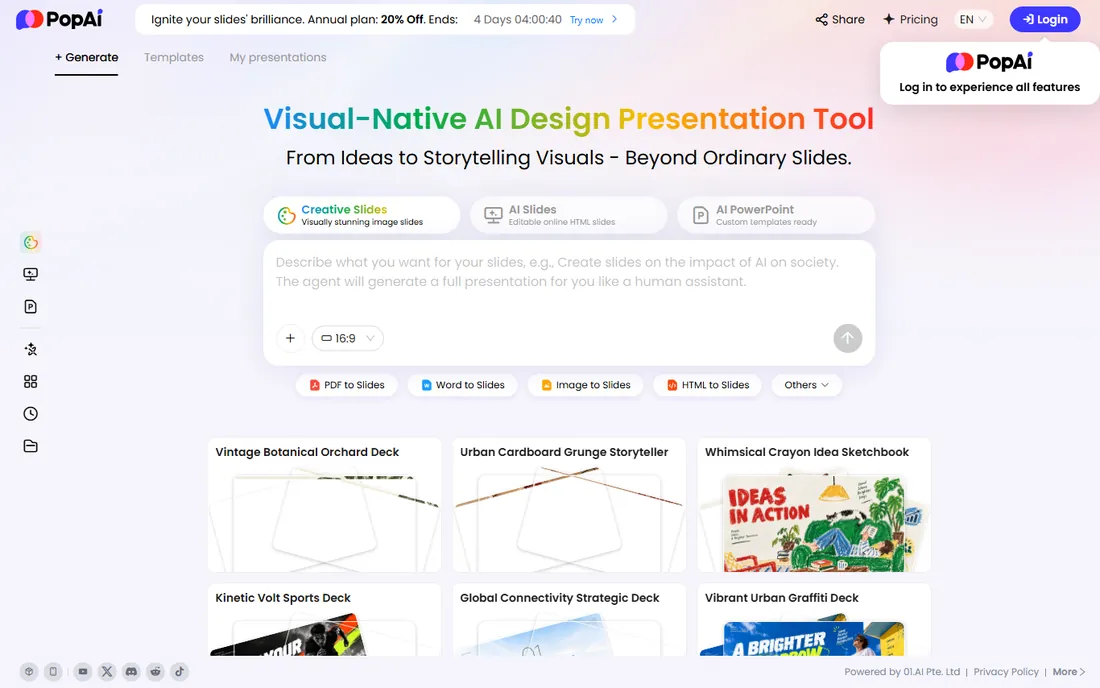Open the four-square grid sidebar icon

[x=30, y=382]
